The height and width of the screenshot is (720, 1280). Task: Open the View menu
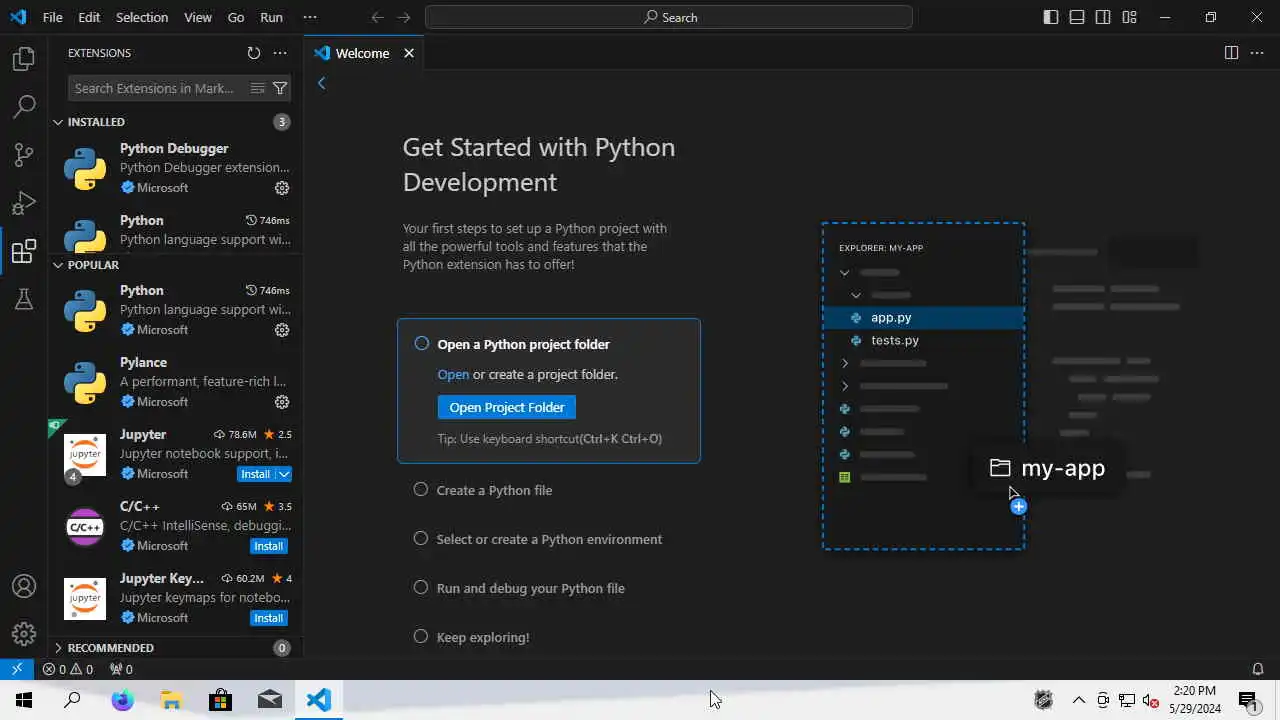pyautogui.click(x=198, y=17)
